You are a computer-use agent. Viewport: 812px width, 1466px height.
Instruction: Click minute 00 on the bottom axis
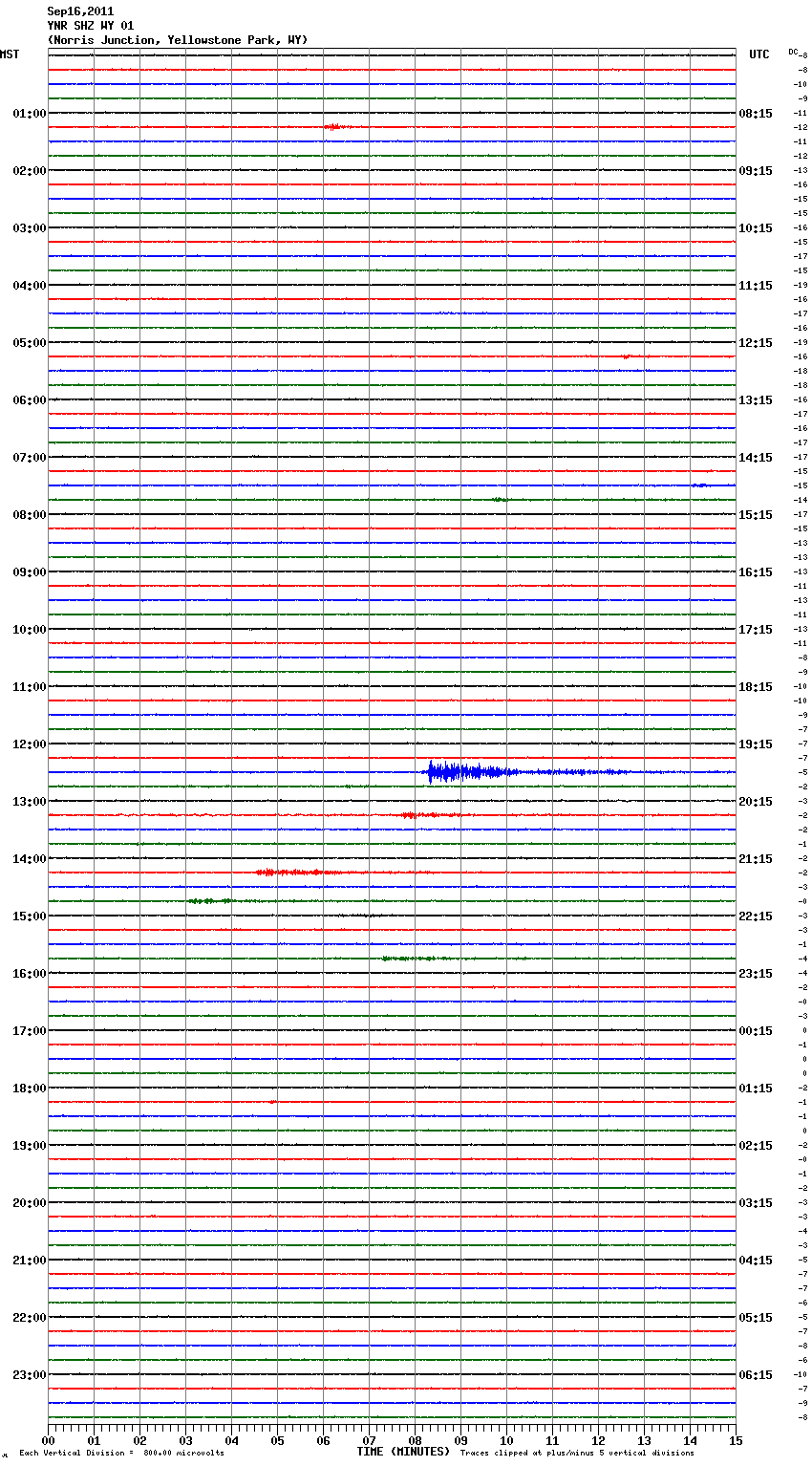(48, 1440)
